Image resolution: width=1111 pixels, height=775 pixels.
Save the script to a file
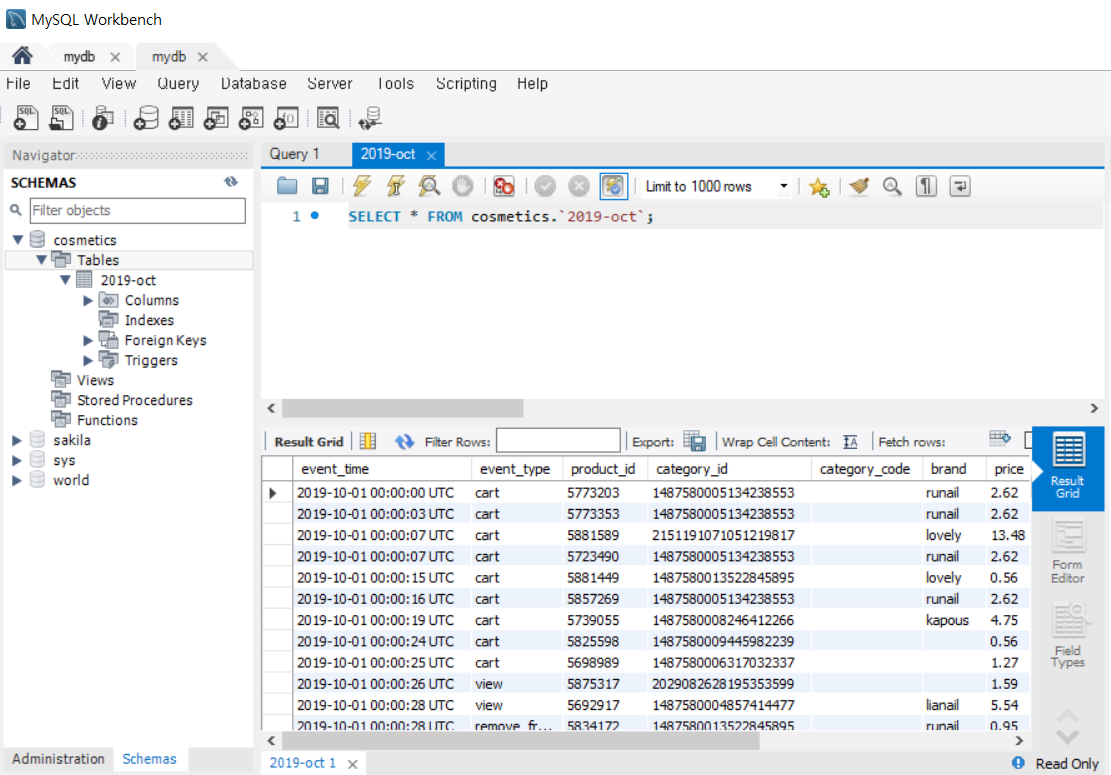tap(320, 186)
